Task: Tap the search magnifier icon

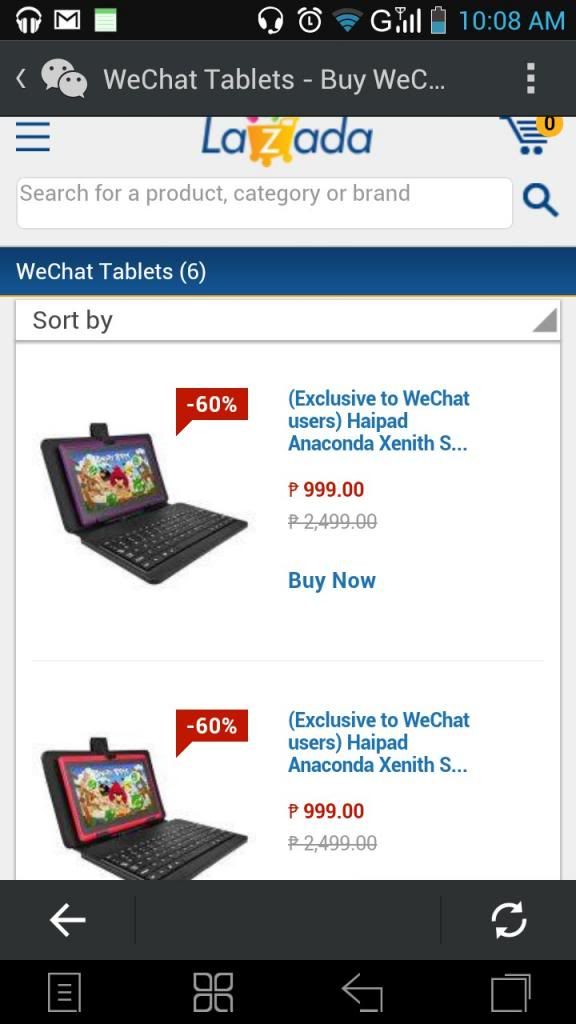Action: [540, 200]
